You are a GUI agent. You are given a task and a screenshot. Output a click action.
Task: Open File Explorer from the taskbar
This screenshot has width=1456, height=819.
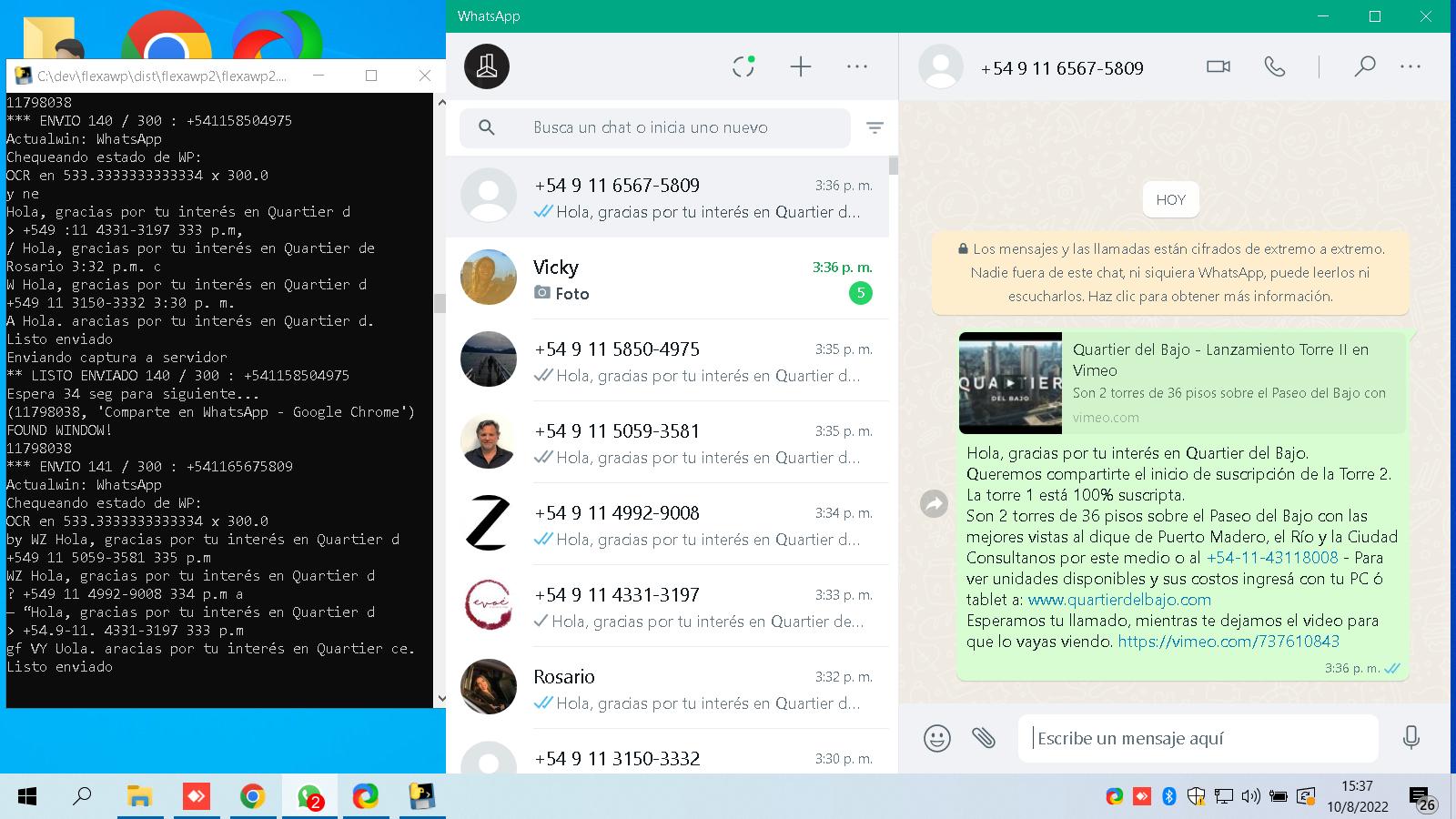pyautogui.click(x=139, y=797)
